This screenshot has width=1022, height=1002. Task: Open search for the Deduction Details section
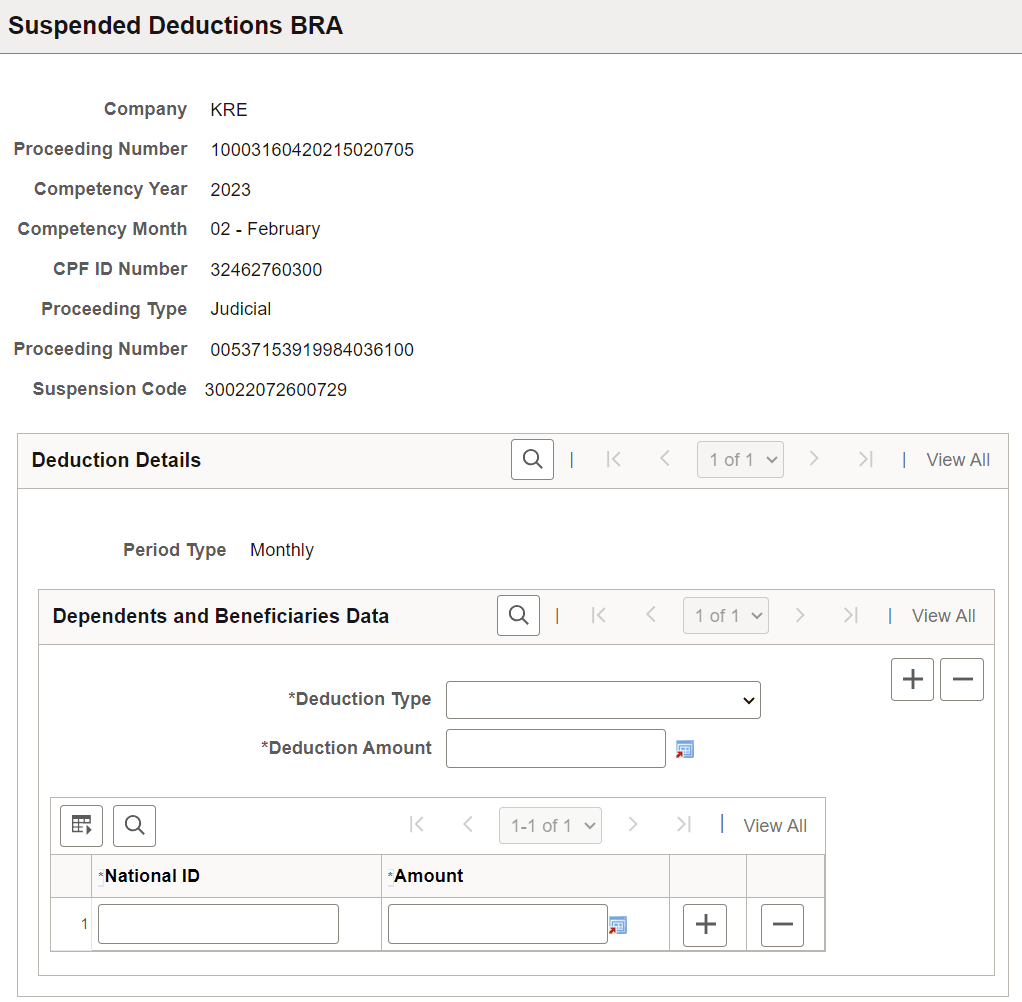(x=532, y=459)
